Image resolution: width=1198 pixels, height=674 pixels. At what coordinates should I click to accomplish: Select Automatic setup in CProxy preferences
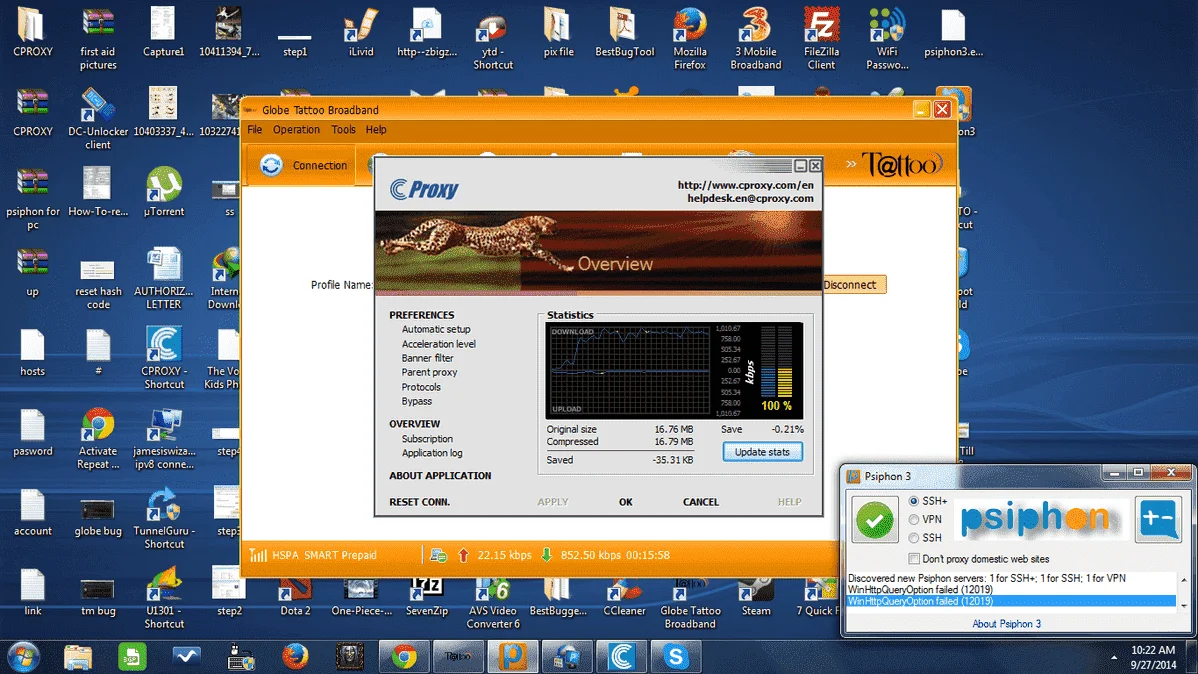435,329
